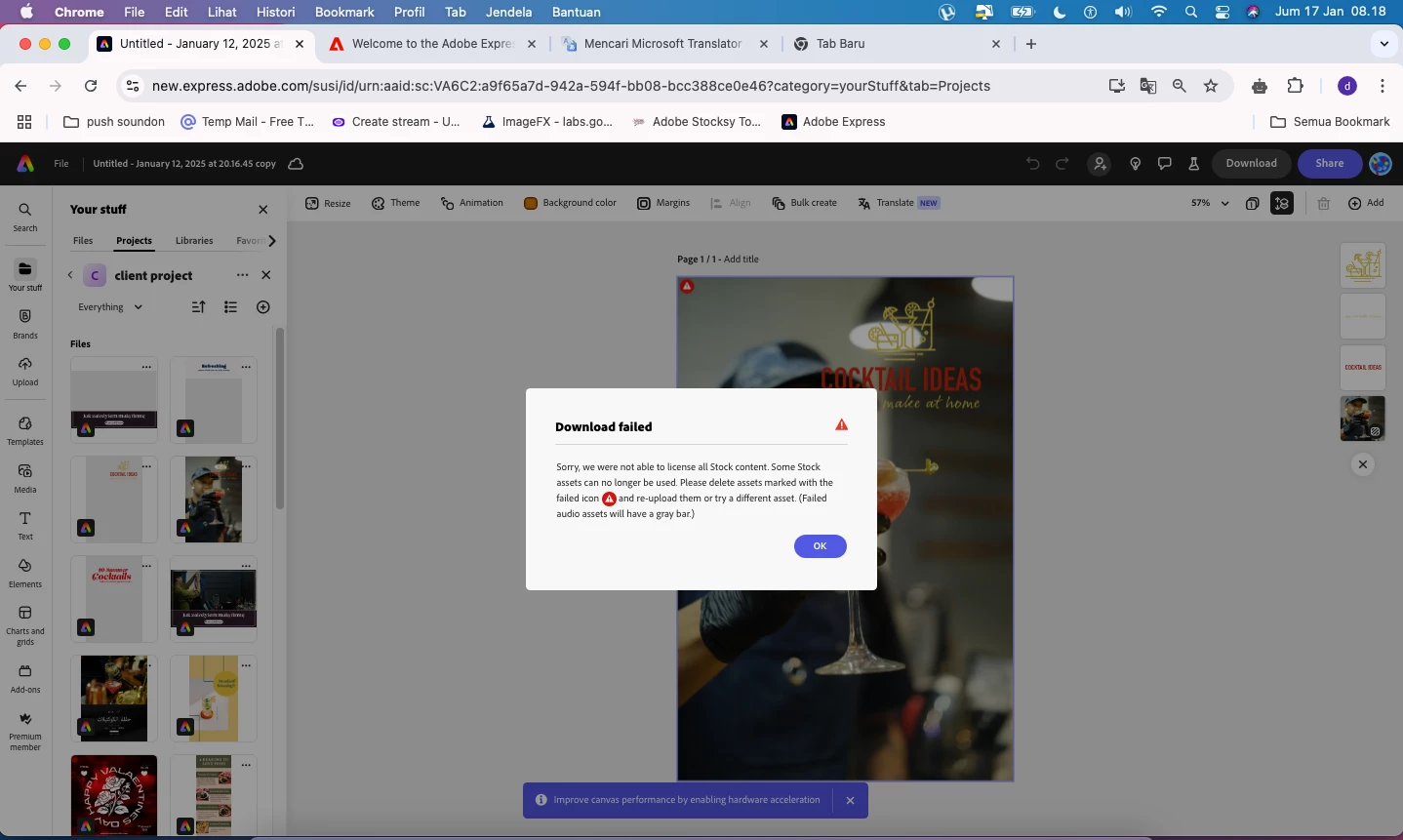
Task: Open the Upload panel
Action: coord(25,371)
